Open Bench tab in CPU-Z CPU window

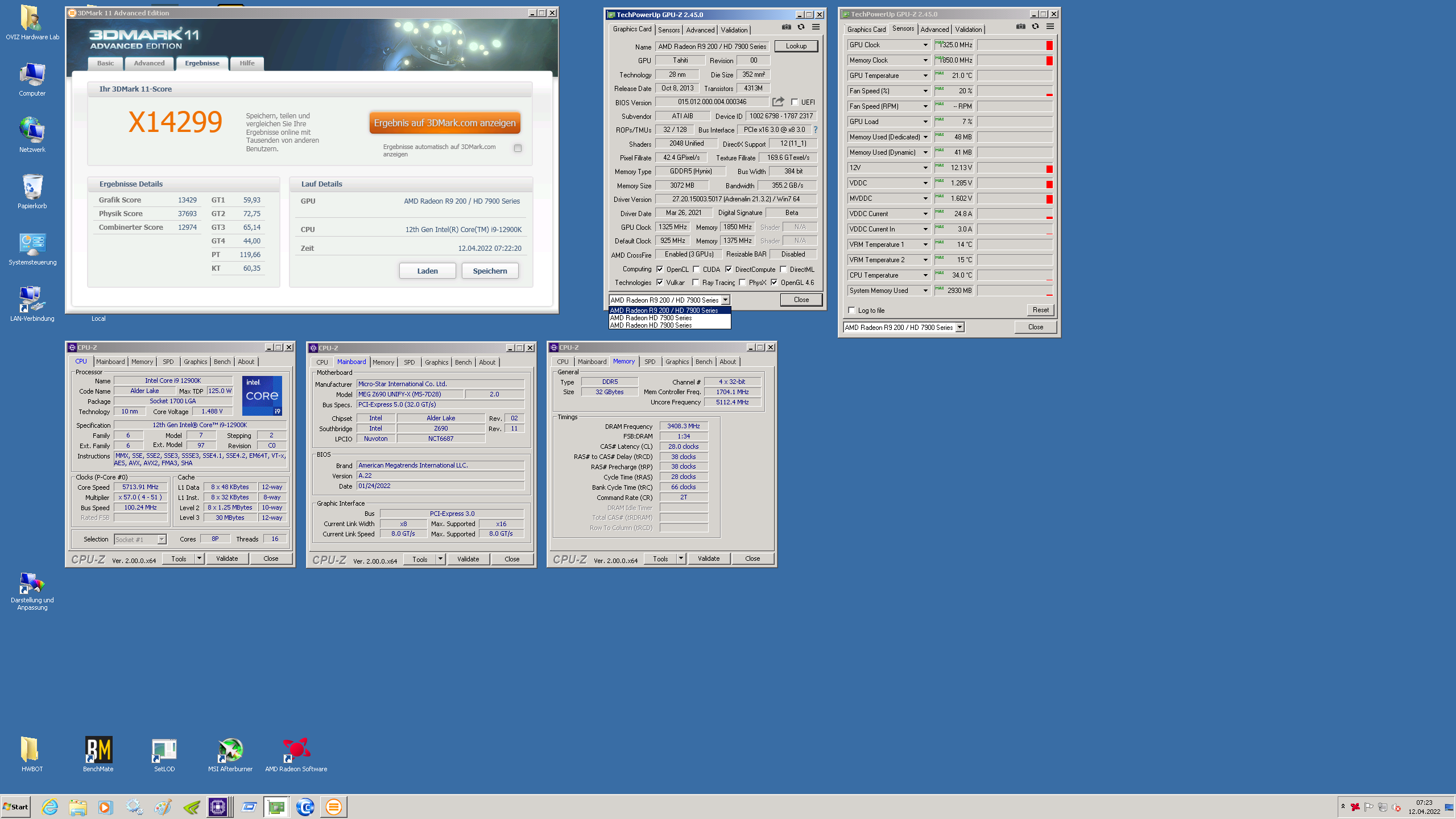click(222, 362)
